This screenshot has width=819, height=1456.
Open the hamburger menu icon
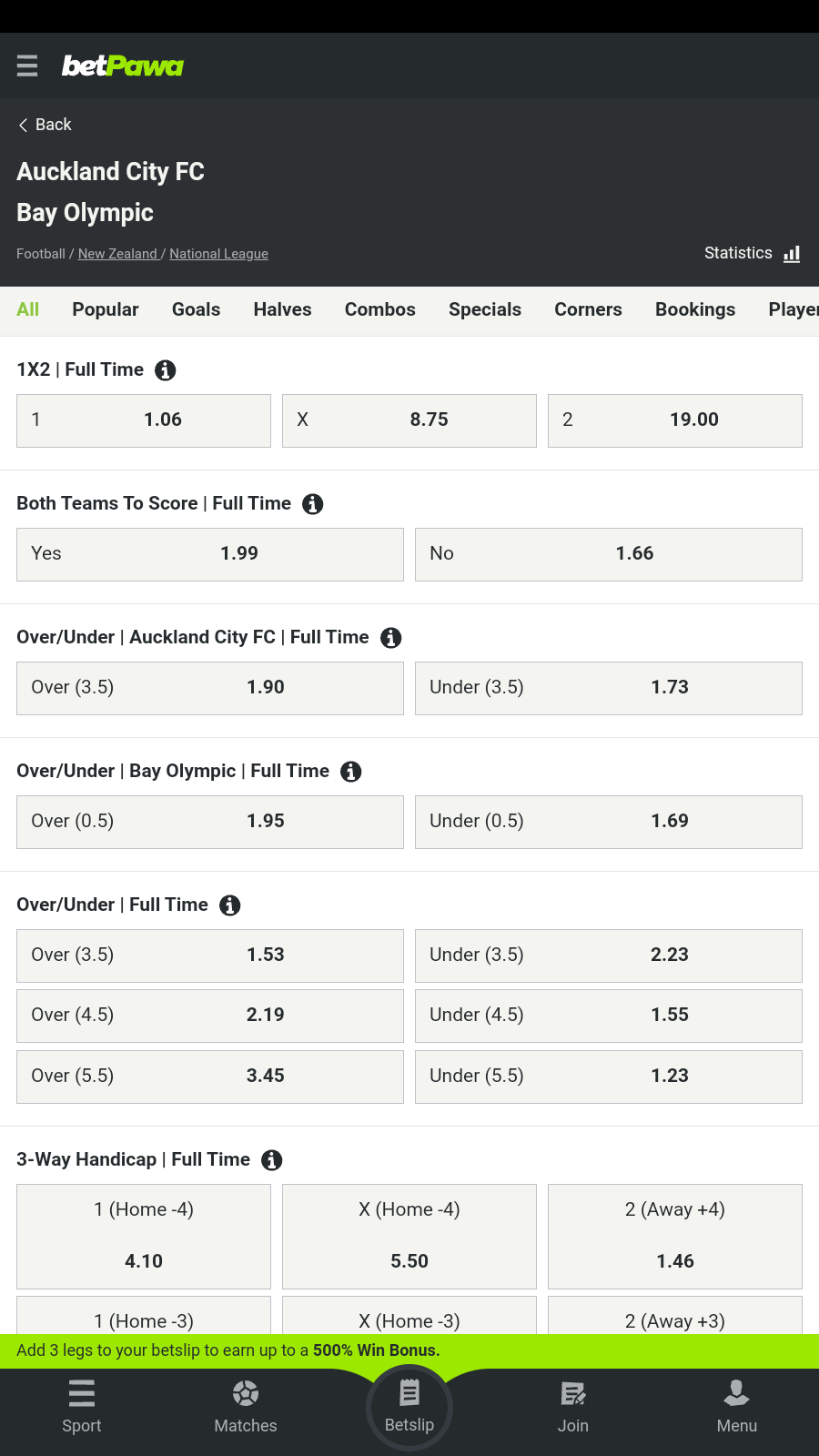click(27, 66)
